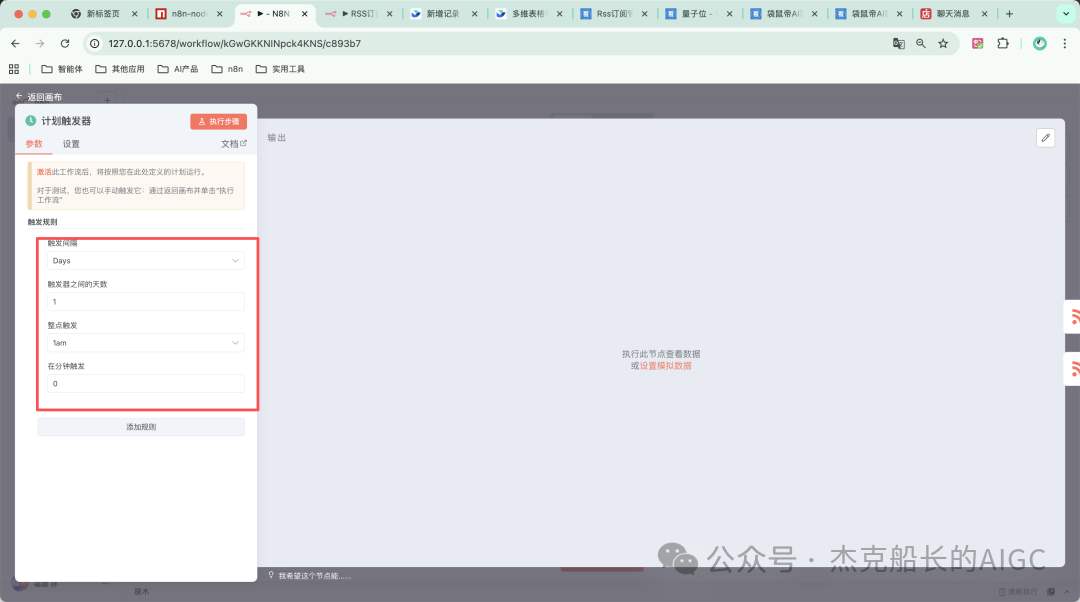The width and height of the screenshot is (1080, 602).
Task: Click the 计划触发器 clock icon
Action: (31, 121)
